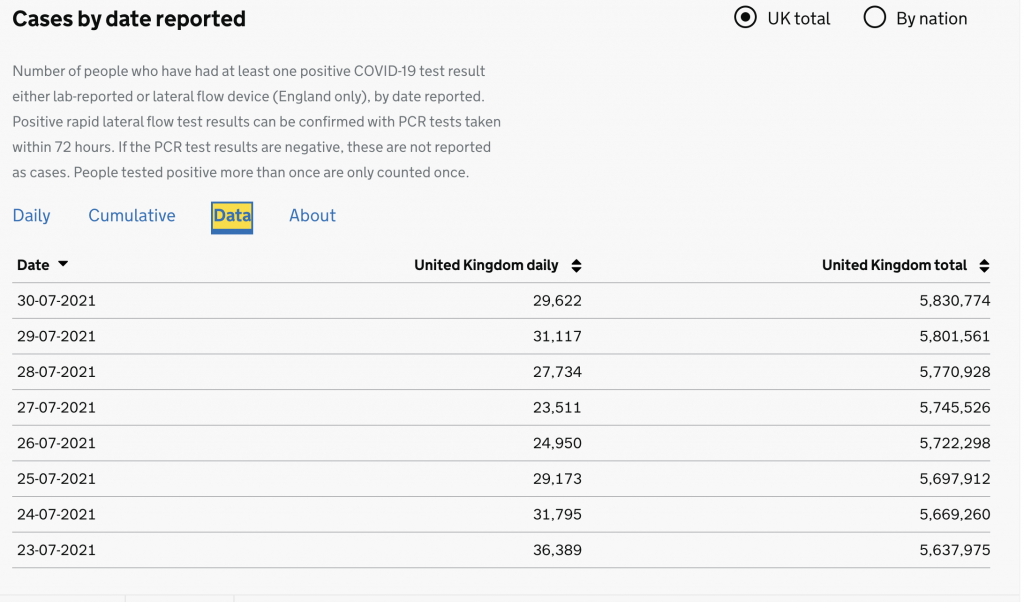The height and width of the screenshot is (602, 1024).
Task: Select the By nation radio button
Action: (x=875, y=18)
